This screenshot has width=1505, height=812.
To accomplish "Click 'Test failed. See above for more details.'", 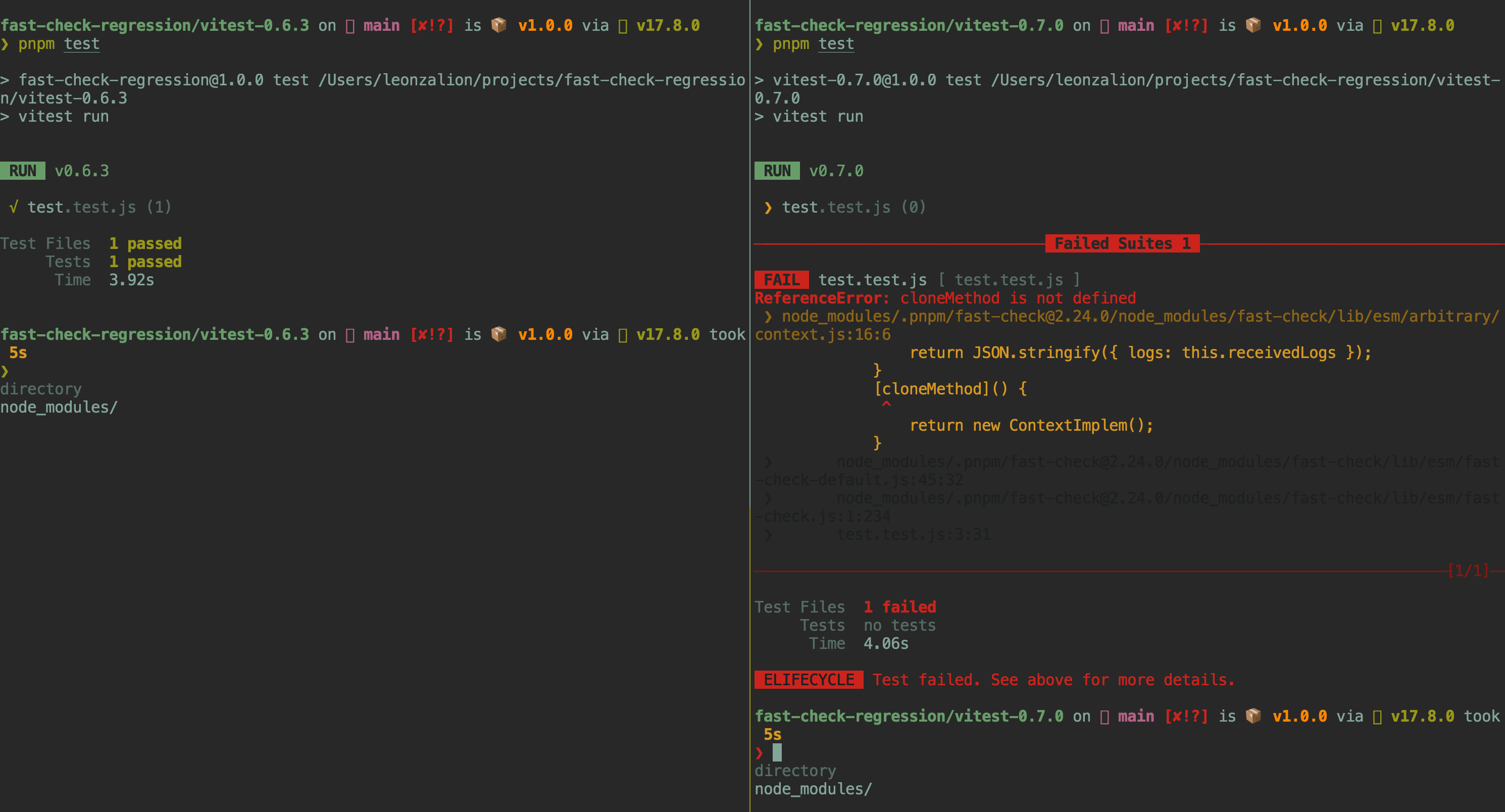I will pos(1053,680).
